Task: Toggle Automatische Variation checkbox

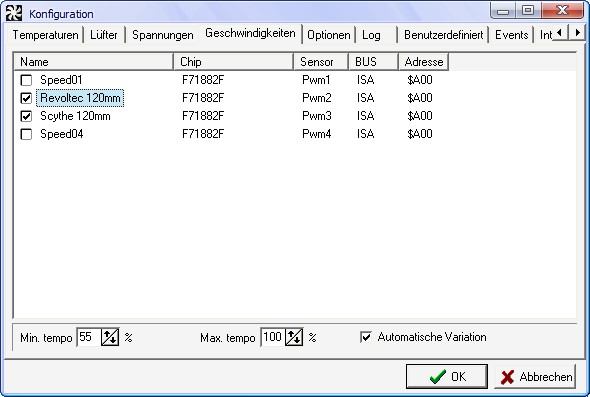Action: click(366, 337)
